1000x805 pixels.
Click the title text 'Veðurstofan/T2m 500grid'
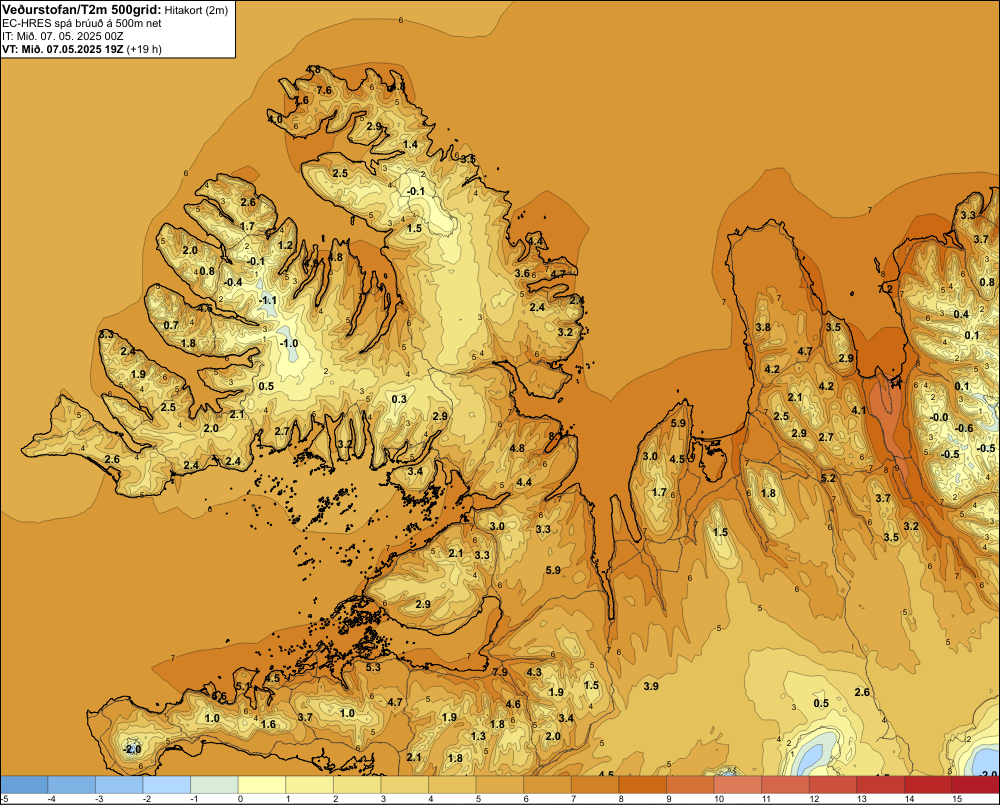(82, 10)
